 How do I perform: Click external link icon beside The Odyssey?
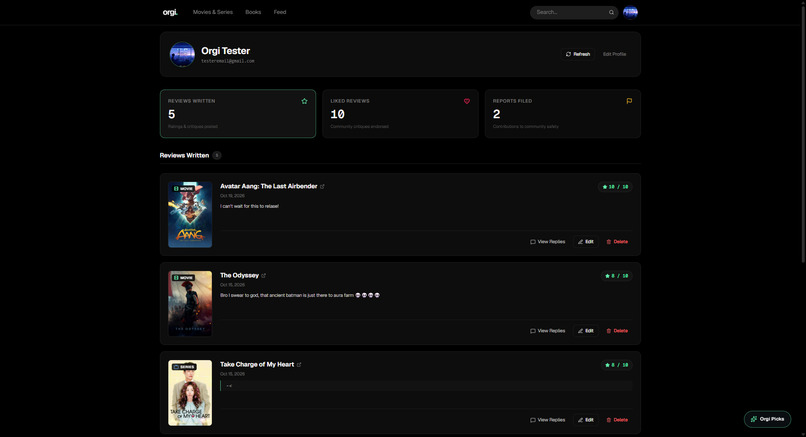[264, 276]
